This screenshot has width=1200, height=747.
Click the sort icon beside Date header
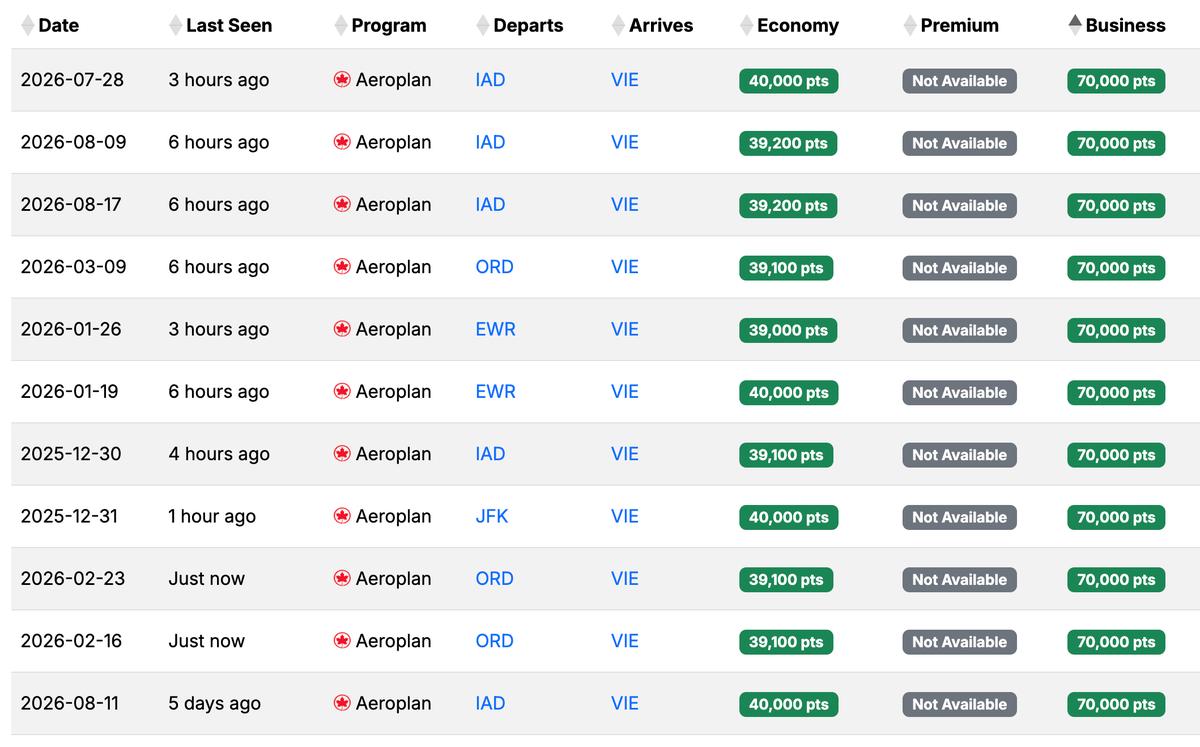pos(28,26)
